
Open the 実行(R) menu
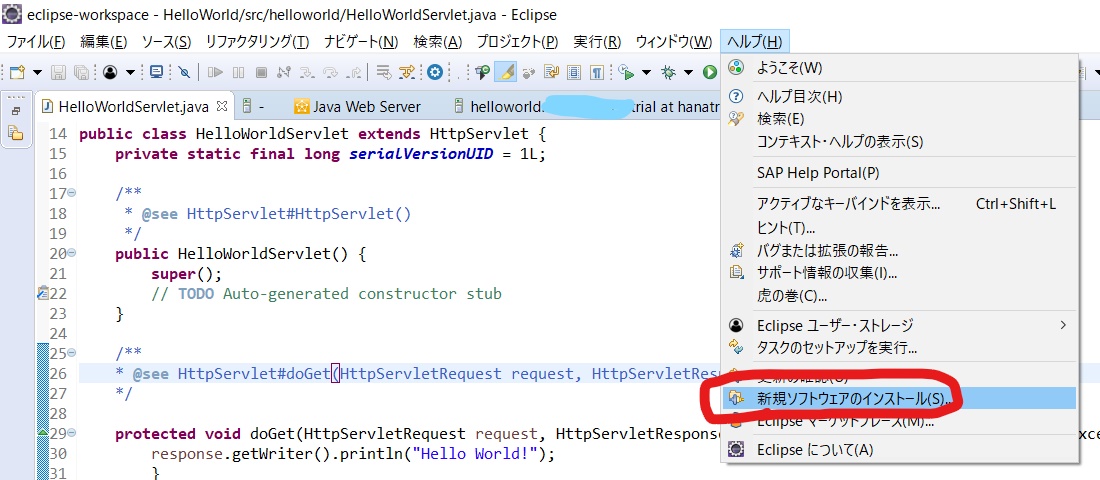(x=597, y=42)
